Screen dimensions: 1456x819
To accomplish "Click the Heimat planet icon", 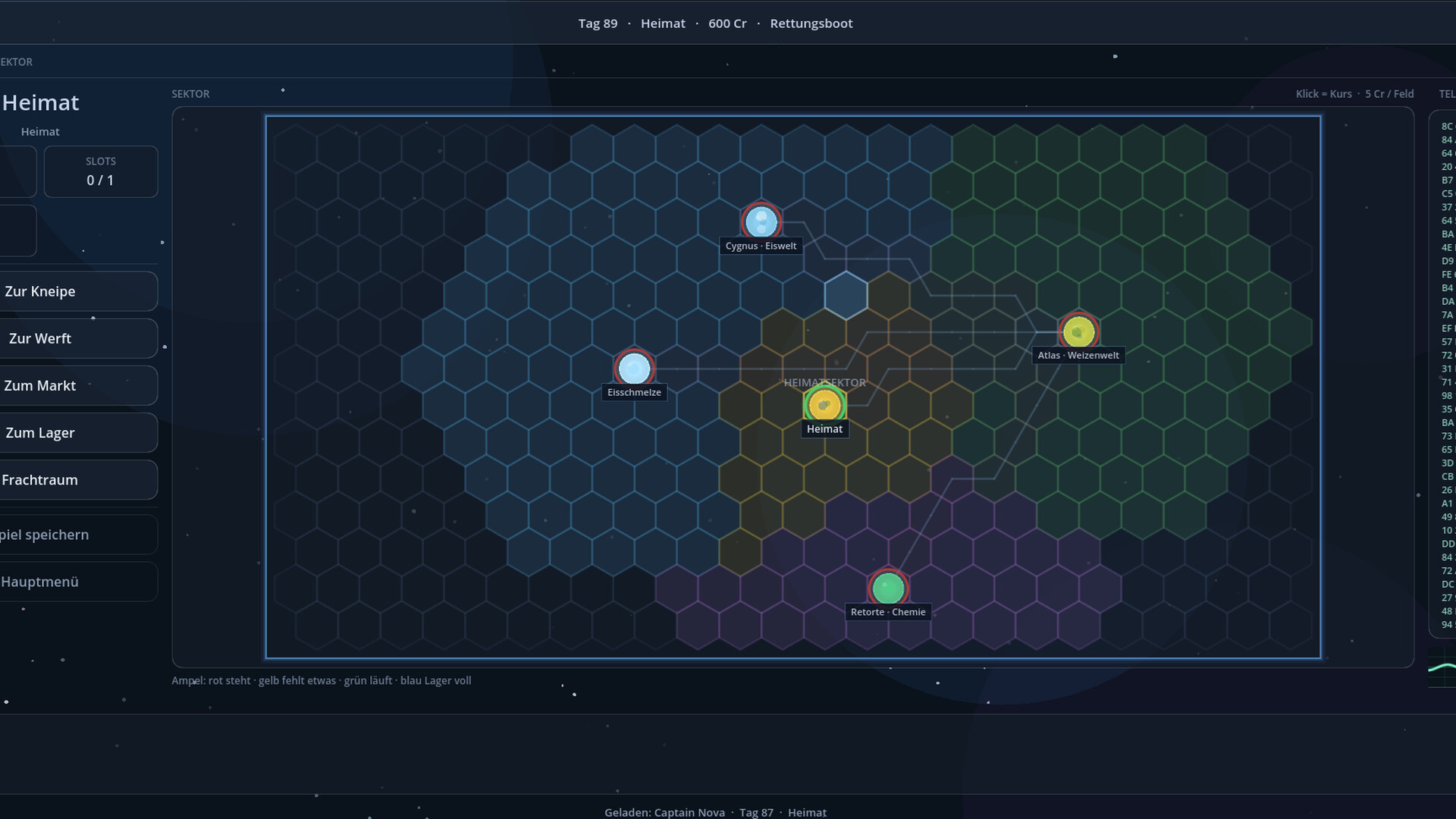I will pyautogui.click(x=824, y=405).
